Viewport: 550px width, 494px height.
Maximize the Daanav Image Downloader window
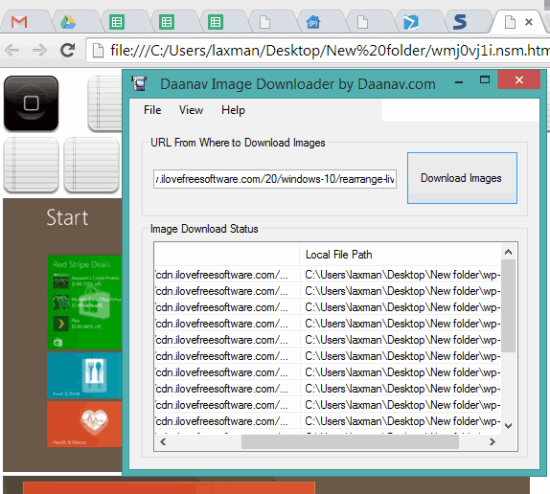click(485, 80)
